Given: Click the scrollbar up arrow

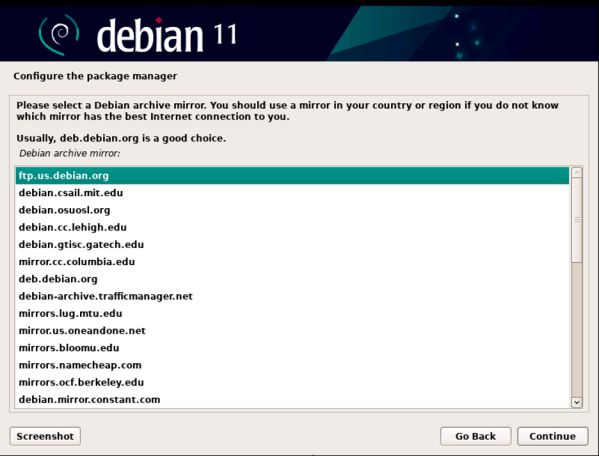Looking at the screenshot, I should (x=576, y=173).
